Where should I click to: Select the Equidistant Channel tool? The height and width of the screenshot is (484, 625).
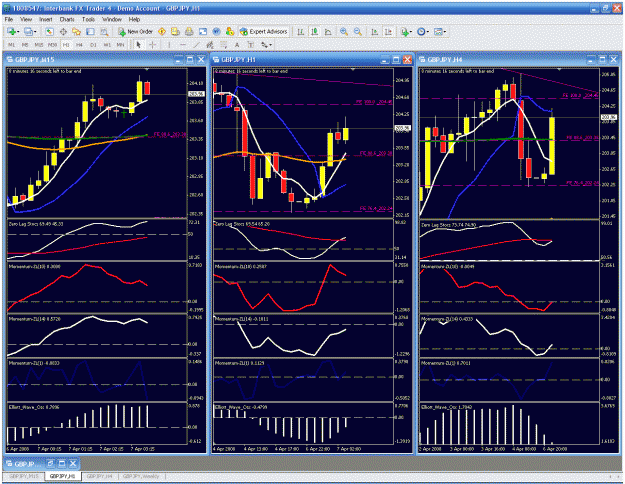coord(210,45)
